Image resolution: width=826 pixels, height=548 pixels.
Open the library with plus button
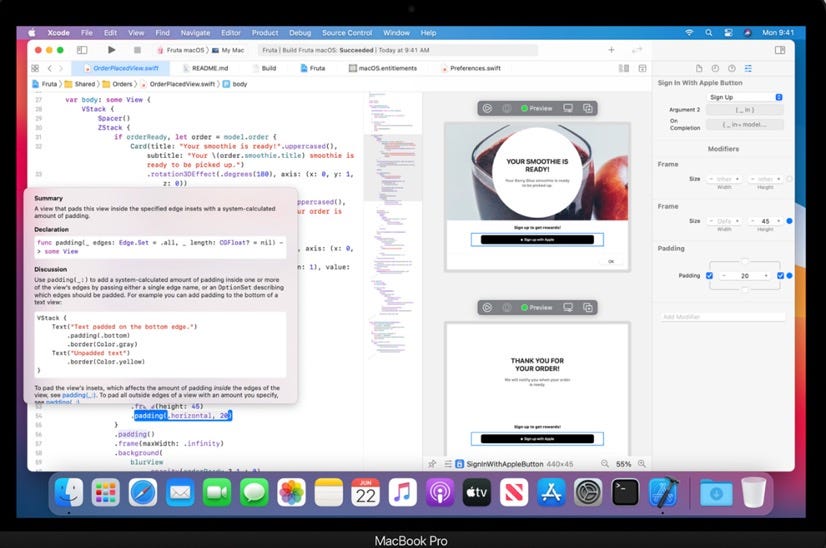coord(611,50)
